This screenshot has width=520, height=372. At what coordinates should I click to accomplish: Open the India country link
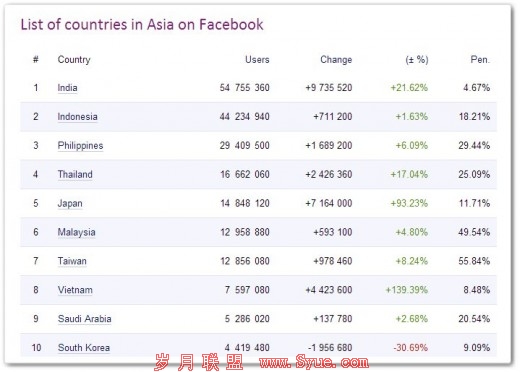[x=67, y=88]
